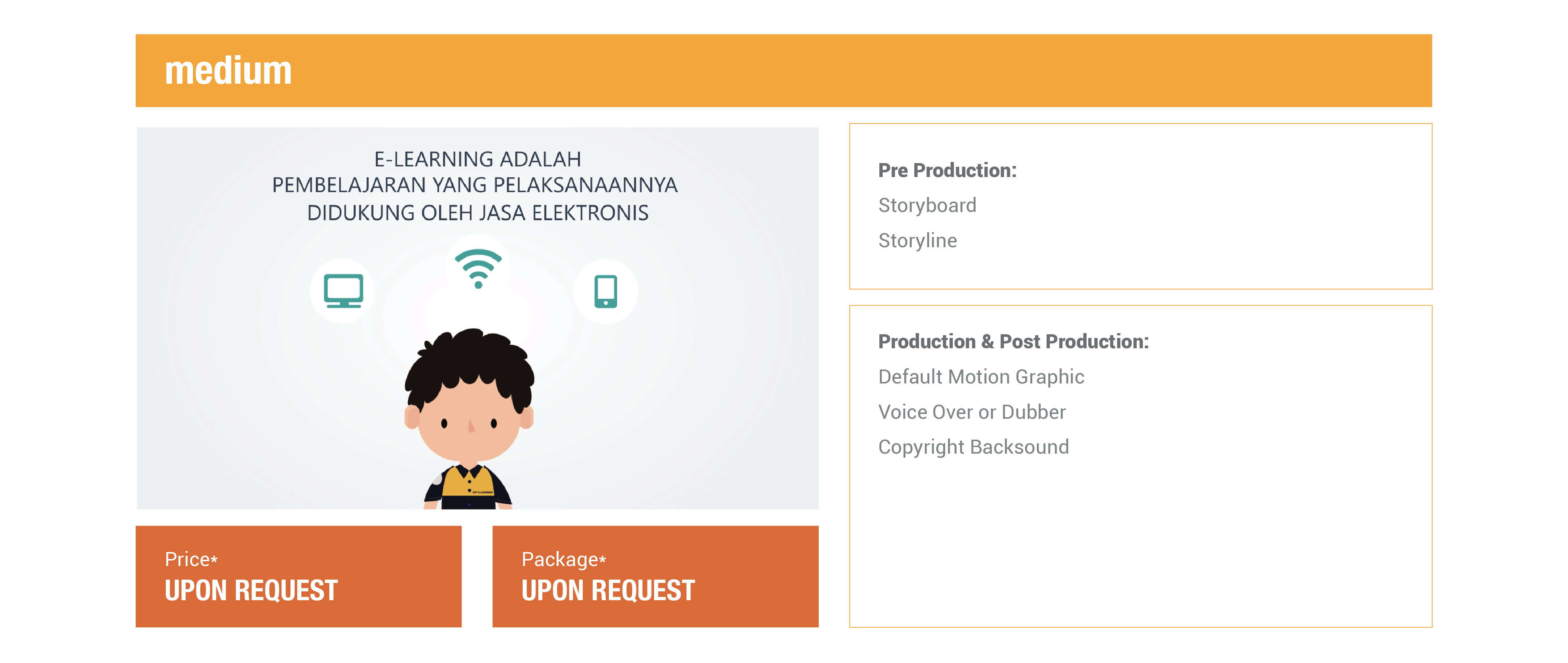
Task: Click the e-learning video preview thumbnail
Action: (478, 318)
